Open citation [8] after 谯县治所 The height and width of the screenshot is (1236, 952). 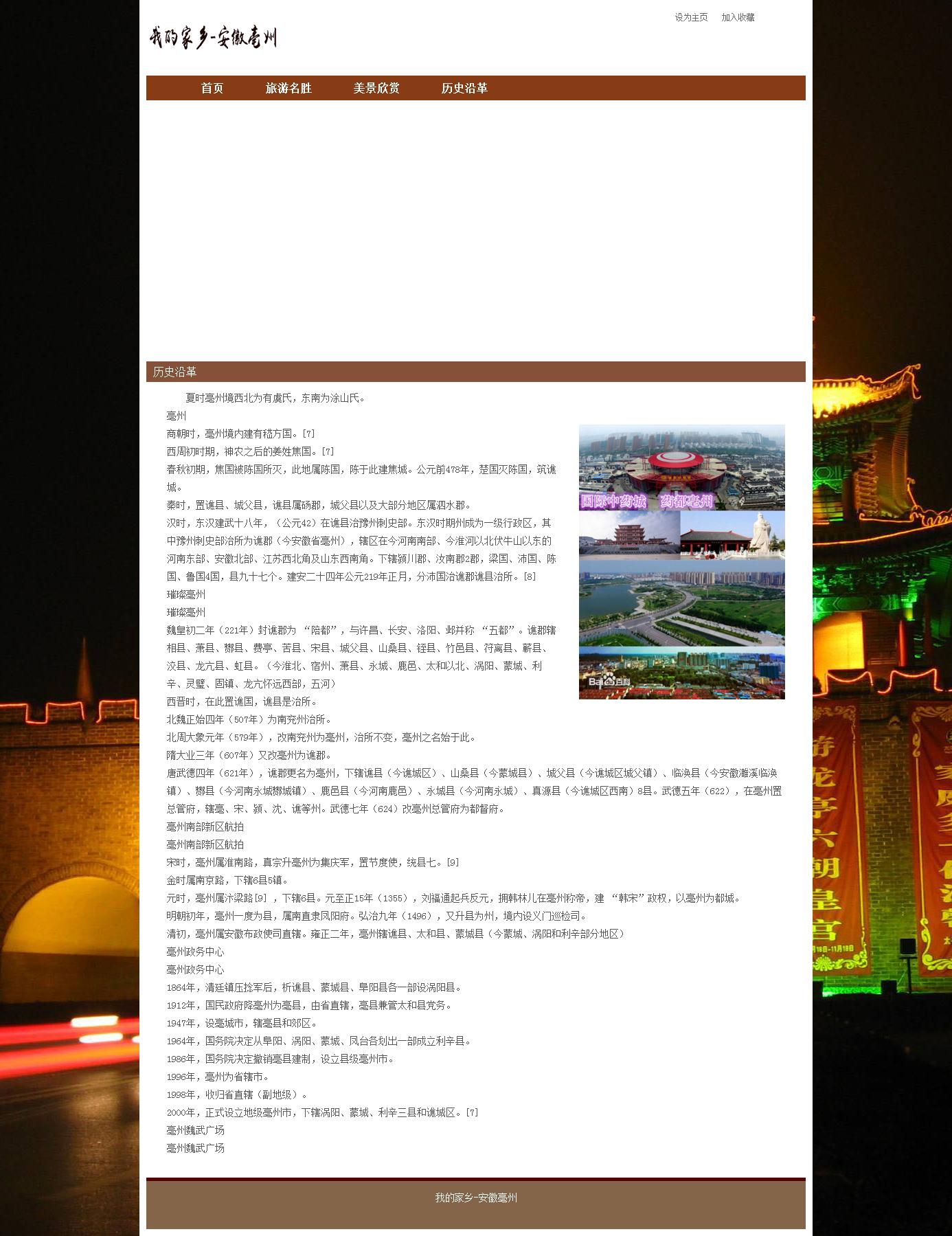(x=530, y=577)
